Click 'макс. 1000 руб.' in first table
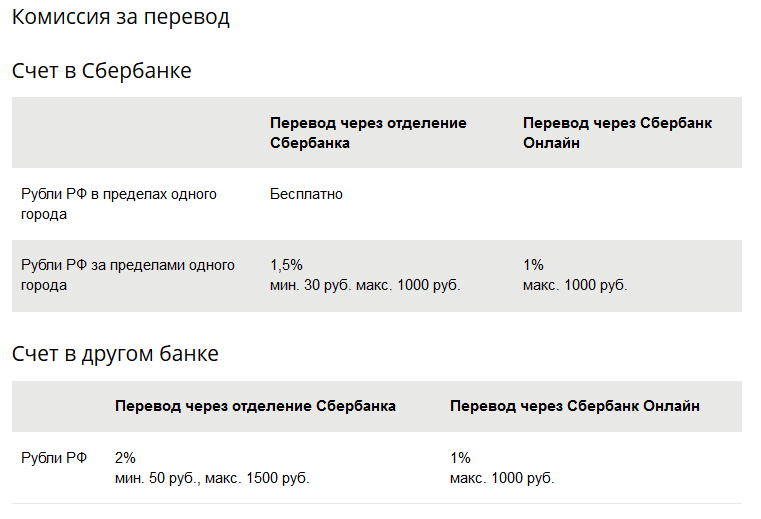The height and width of the screenshot is (519, 761). pos(575,285)
